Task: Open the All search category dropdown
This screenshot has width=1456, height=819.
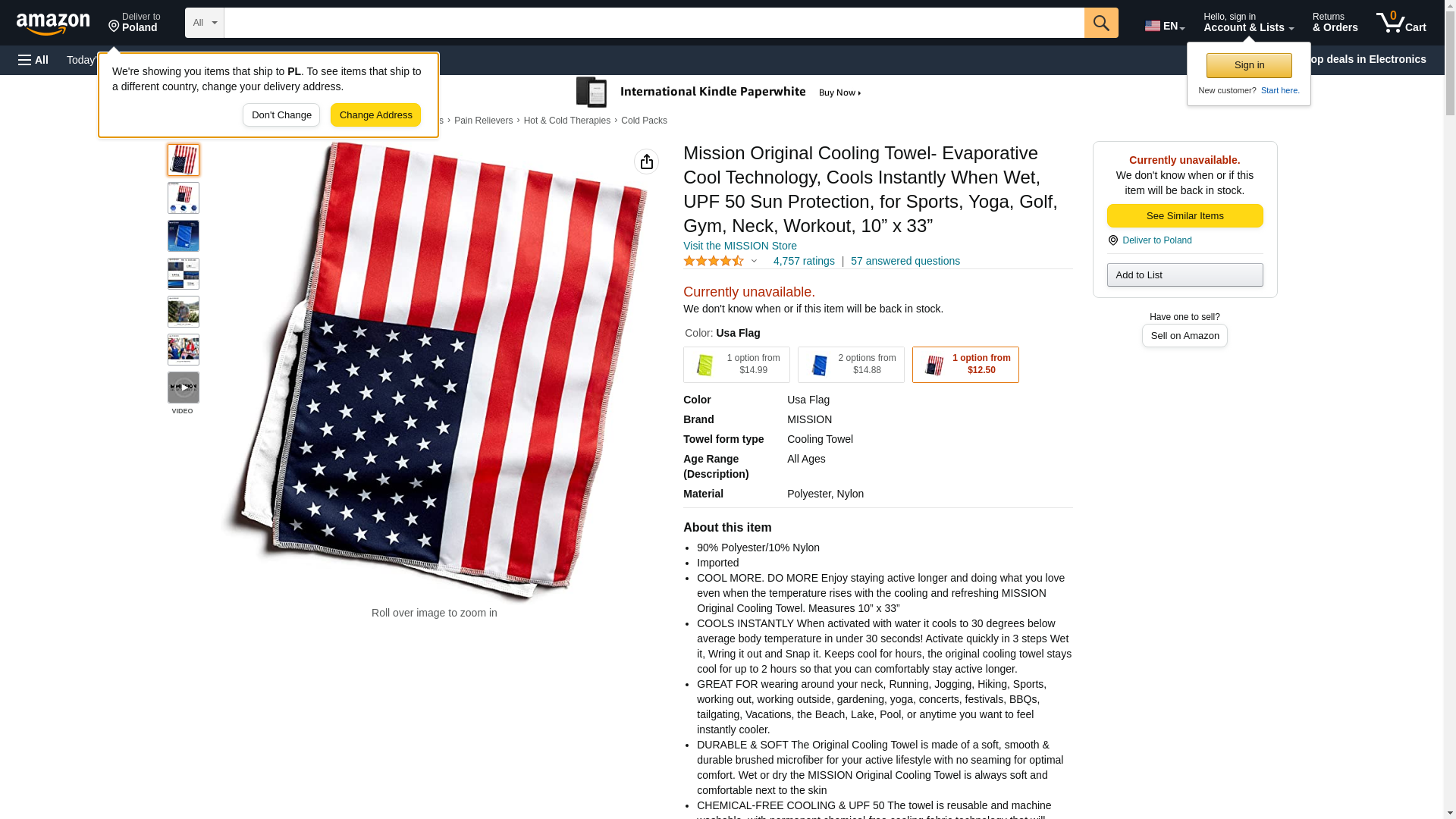Action: point(205,23)
